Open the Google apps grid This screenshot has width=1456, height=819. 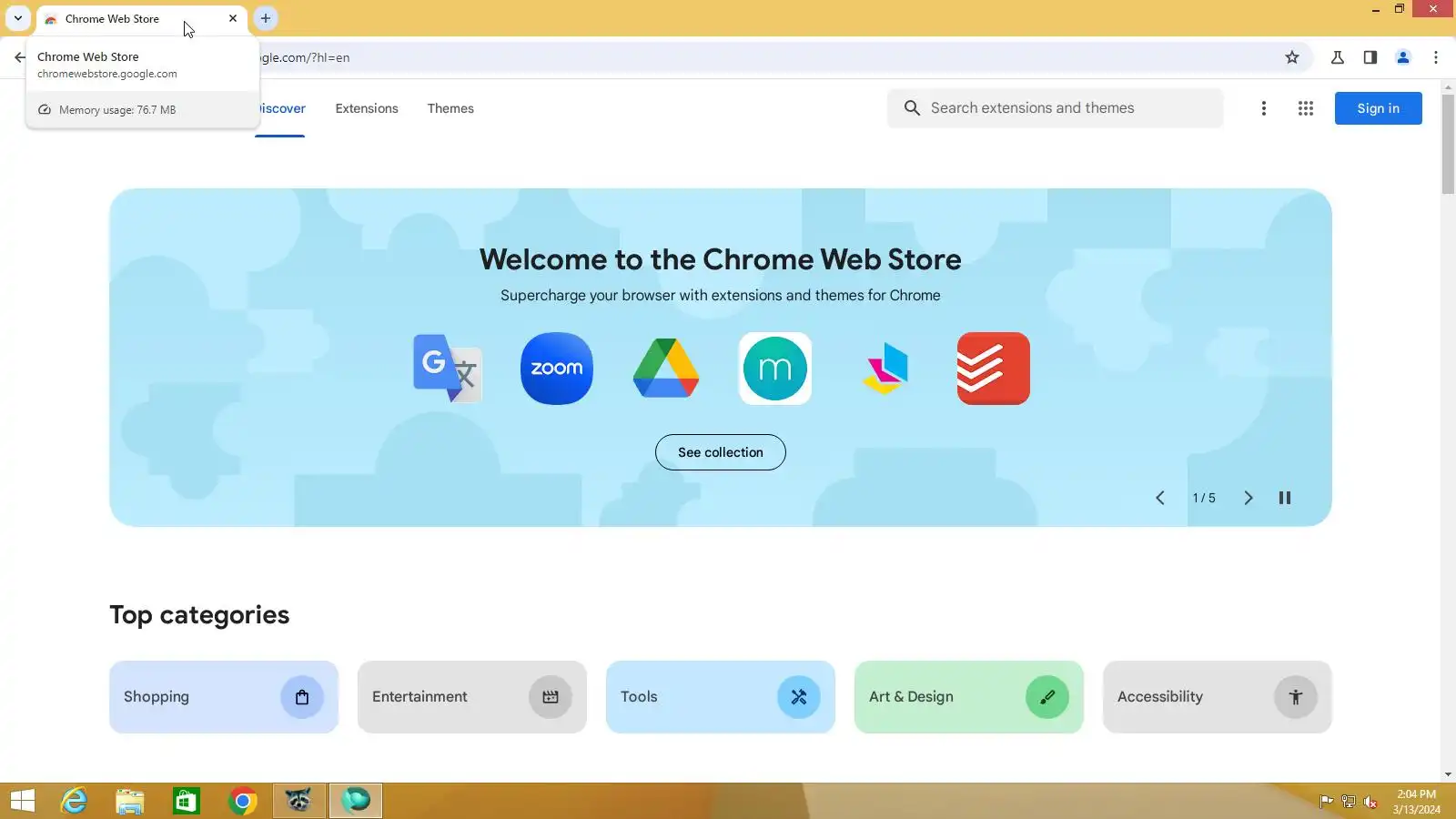(1306, 108)
